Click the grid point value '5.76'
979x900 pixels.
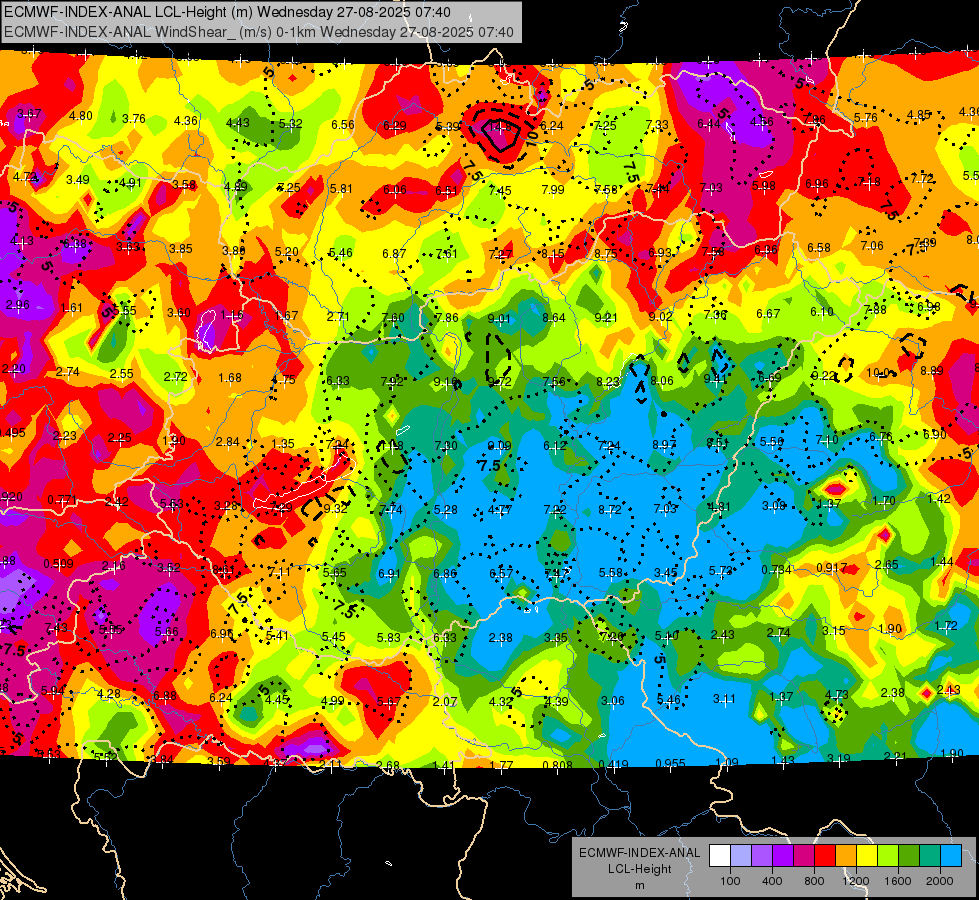(865, 117)
